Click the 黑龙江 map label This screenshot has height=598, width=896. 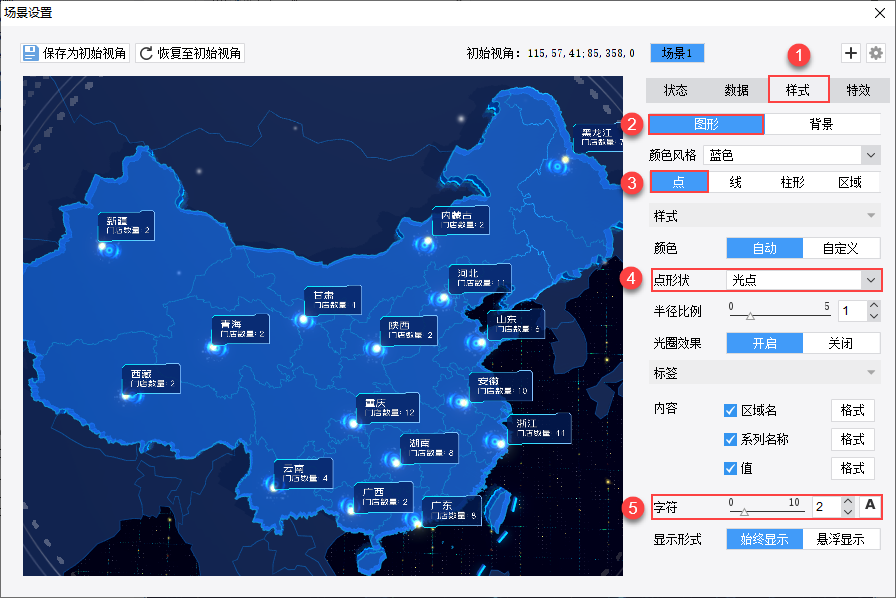click(598, 137)
